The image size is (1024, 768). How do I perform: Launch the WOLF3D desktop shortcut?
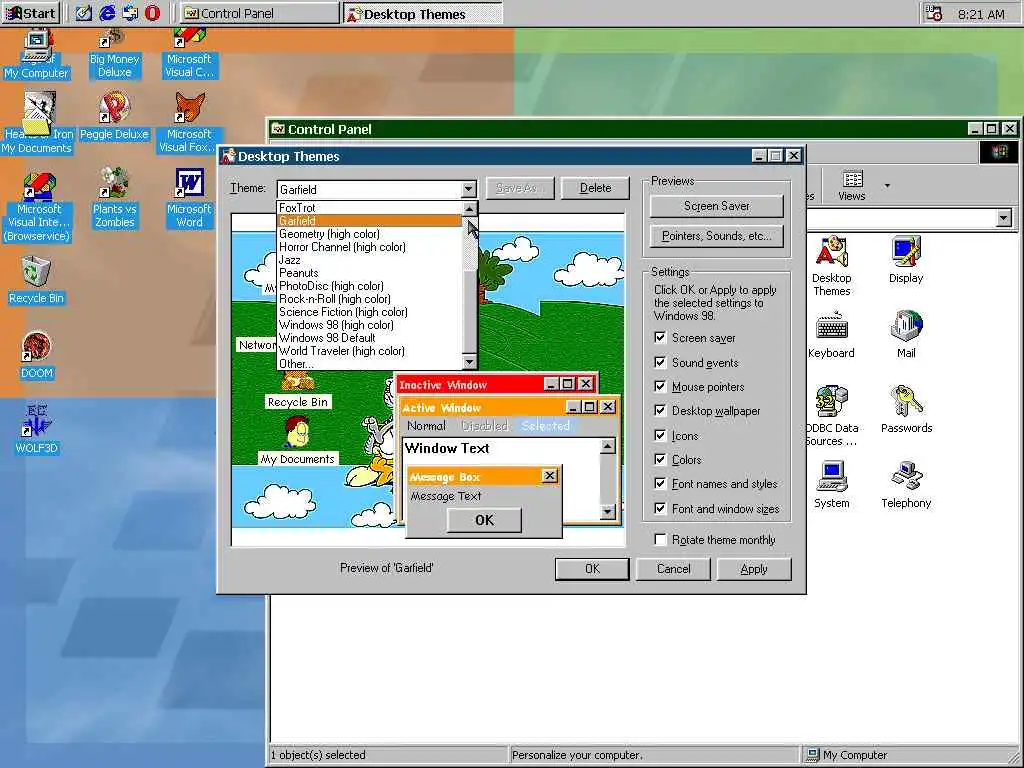[36, 430]
